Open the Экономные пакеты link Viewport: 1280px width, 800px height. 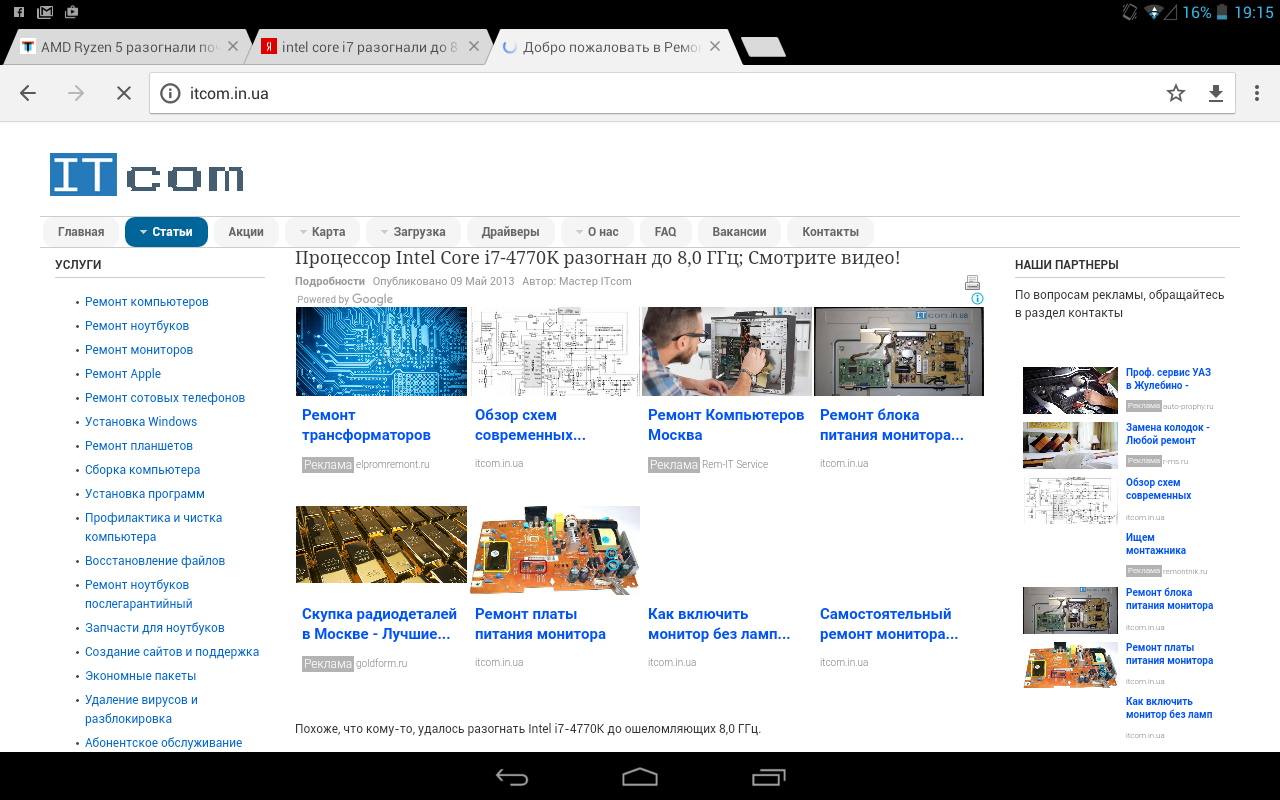click(141, 676)
